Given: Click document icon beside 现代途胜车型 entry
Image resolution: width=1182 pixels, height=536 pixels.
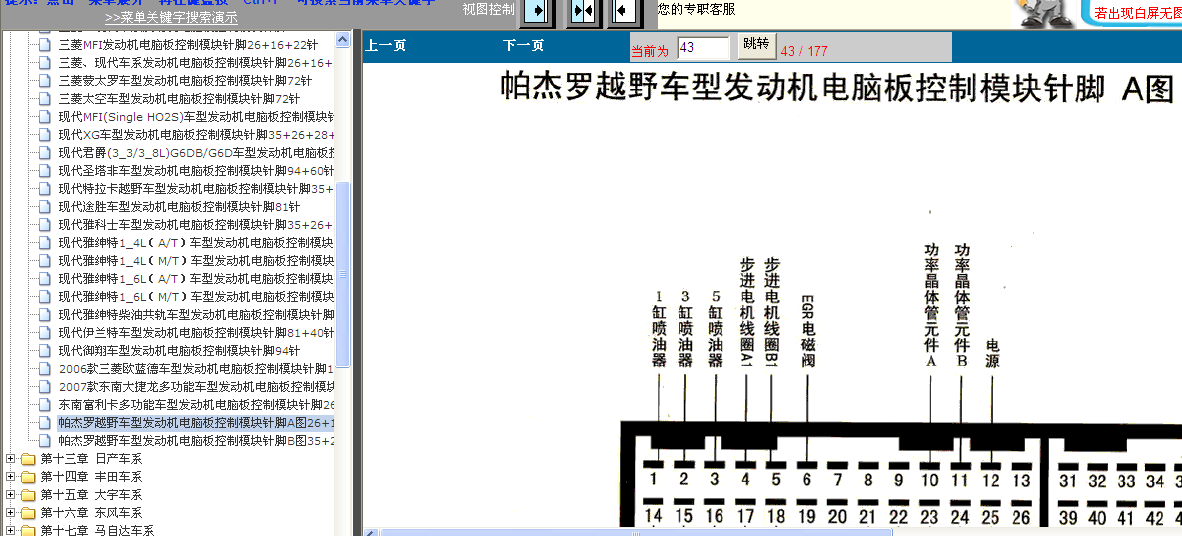Looking at the screenshot, I should [x=46, y=207].
